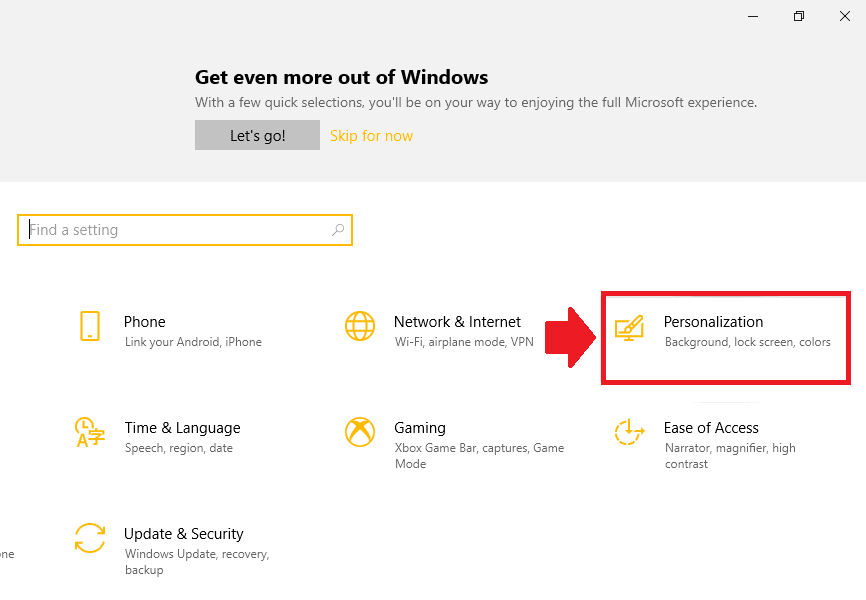Open the Gaming title text
866x600 pixels.
tap(420, 428)
